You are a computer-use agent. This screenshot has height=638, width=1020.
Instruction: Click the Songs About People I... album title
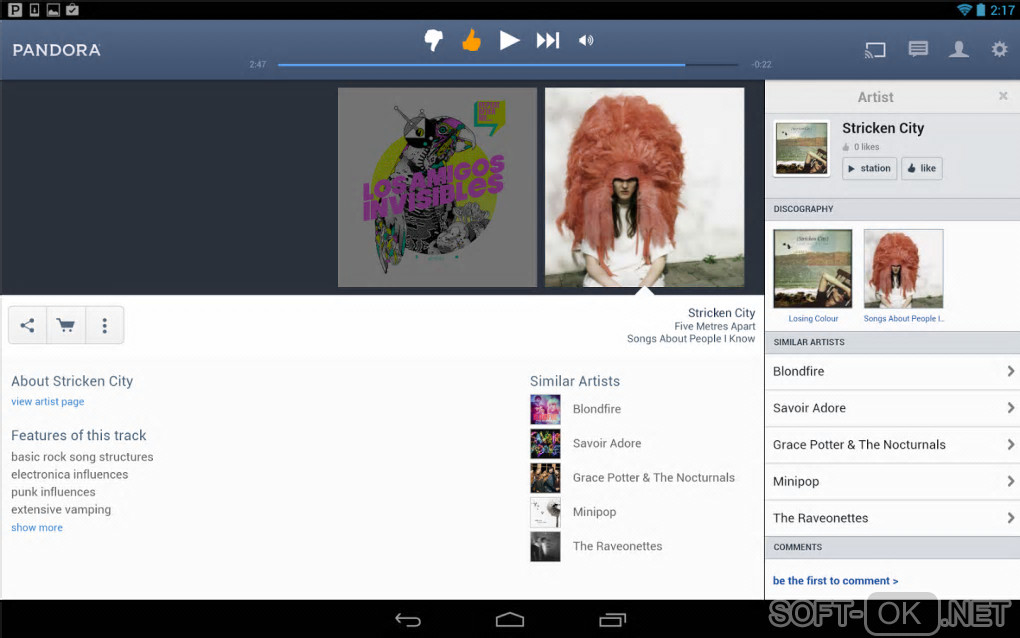(x=904, y=319)
